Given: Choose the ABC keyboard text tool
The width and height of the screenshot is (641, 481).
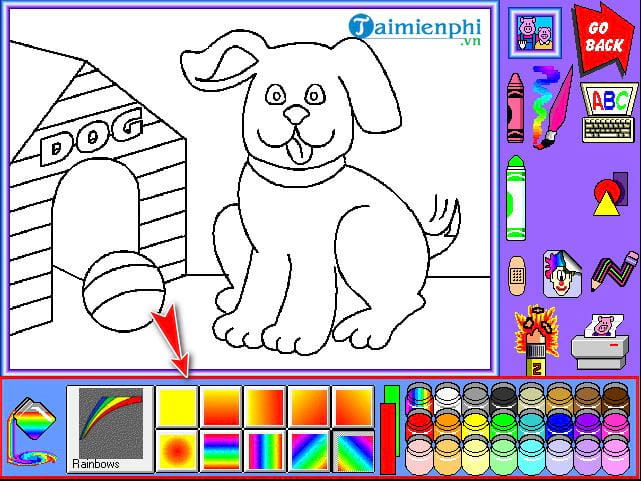Looking at the screenshot, I should (x=607, y=109).
